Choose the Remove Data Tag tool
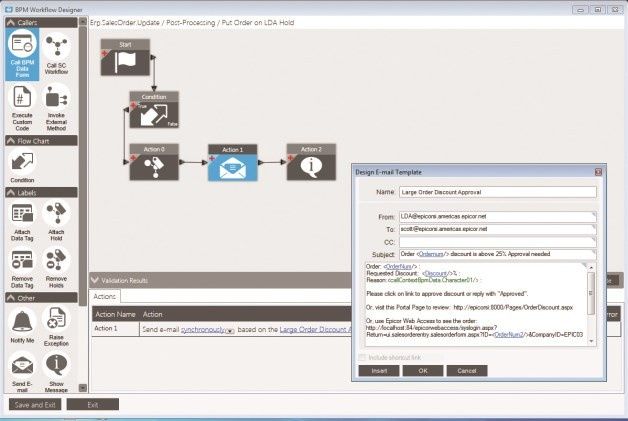The height and width of the screenshot is (421, 628). coord(22,268)
